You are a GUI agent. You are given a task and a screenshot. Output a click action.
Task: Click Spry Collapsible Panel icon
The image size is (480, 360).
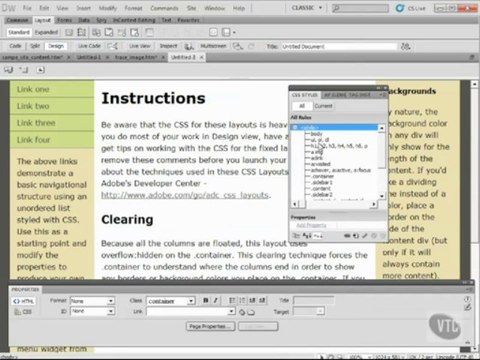click(x=135, y=32)
